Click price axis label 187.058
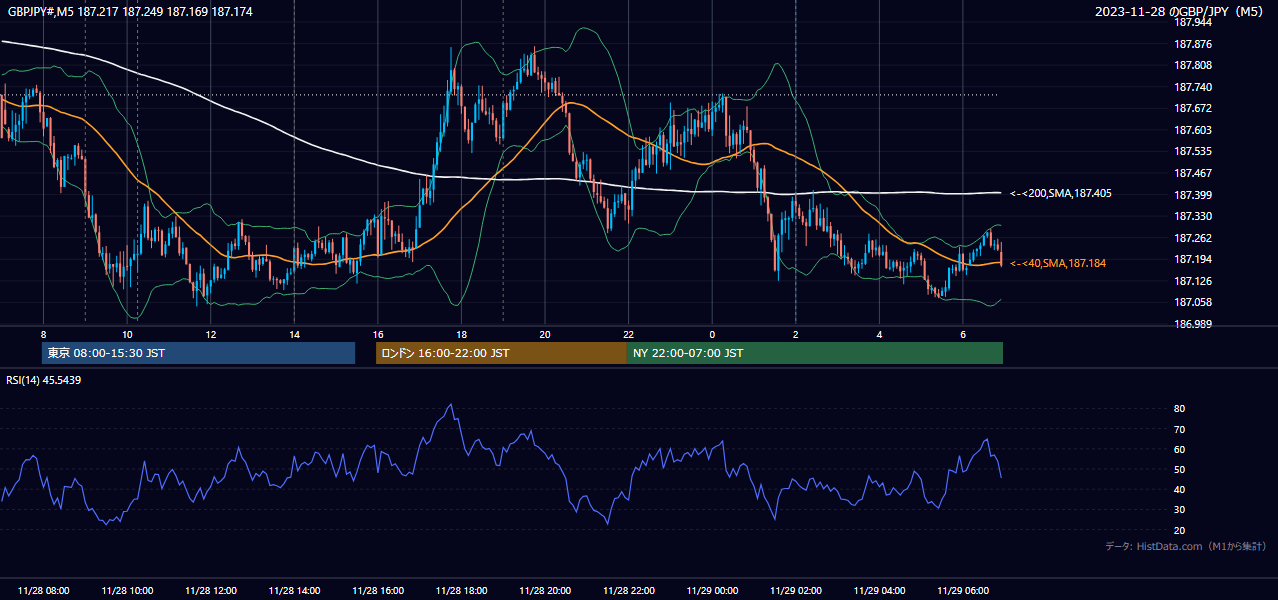This screenshot has width=1278, height=600. [1192, 302]
